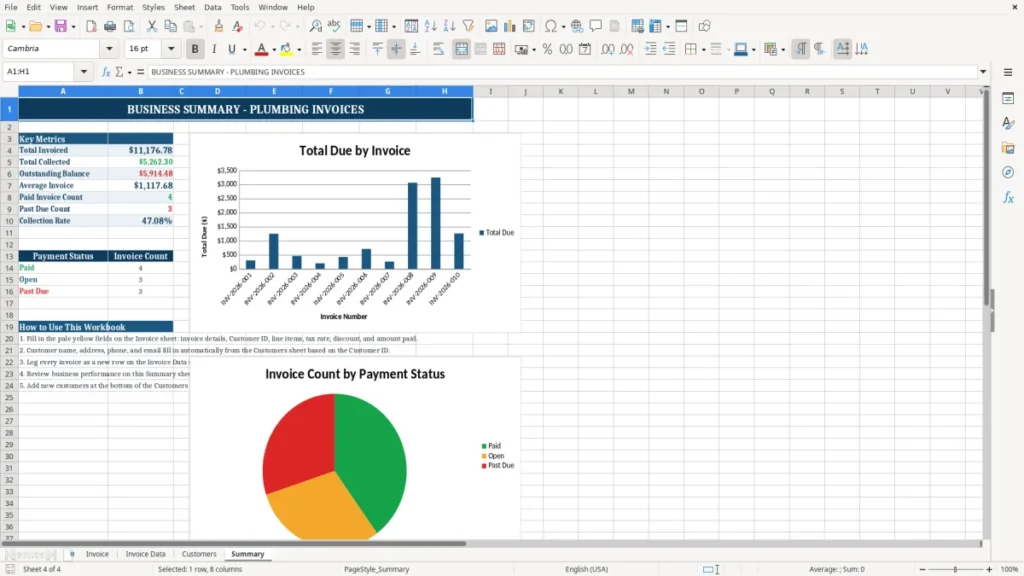The height and width of the screenshot is (576, 1024).
Task: Open Find and Replace magnifier icon
Action: click(x=315, y=26)
